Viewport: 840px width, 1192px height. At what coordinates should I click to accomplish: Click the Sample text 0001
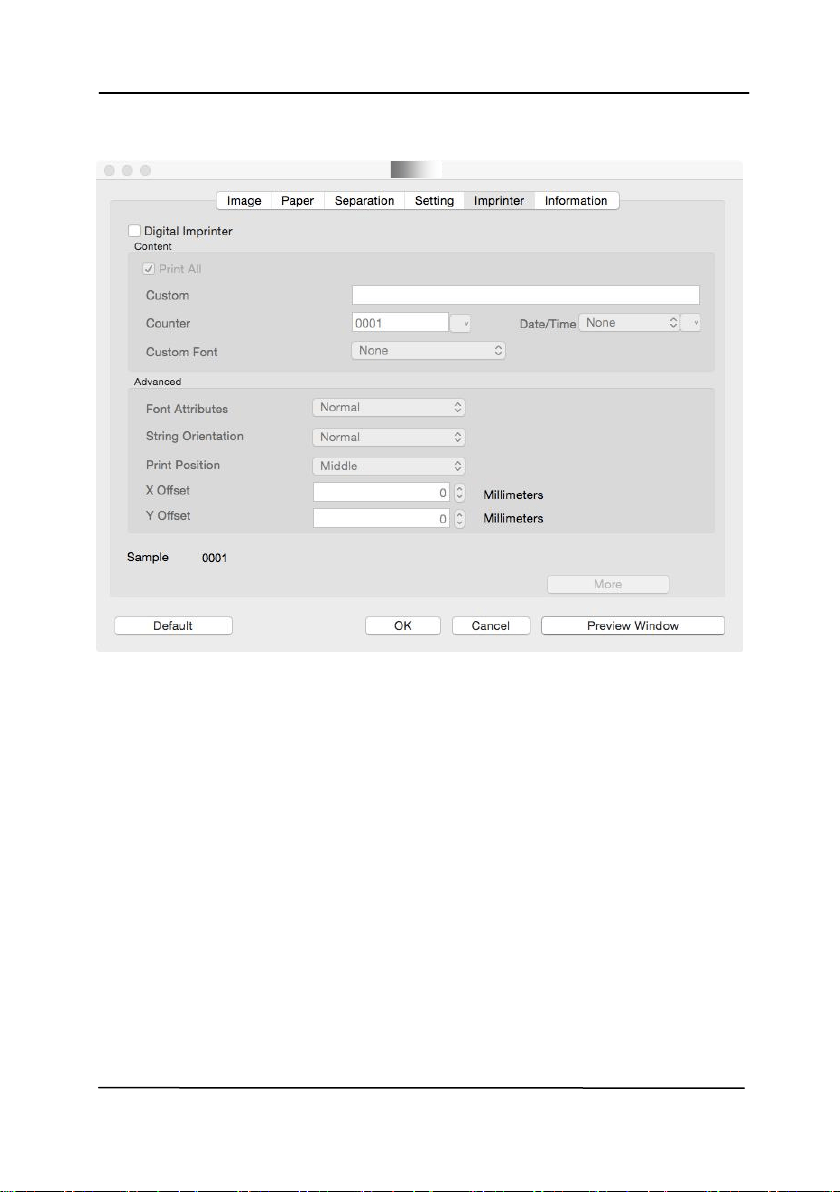click(214, 558)
